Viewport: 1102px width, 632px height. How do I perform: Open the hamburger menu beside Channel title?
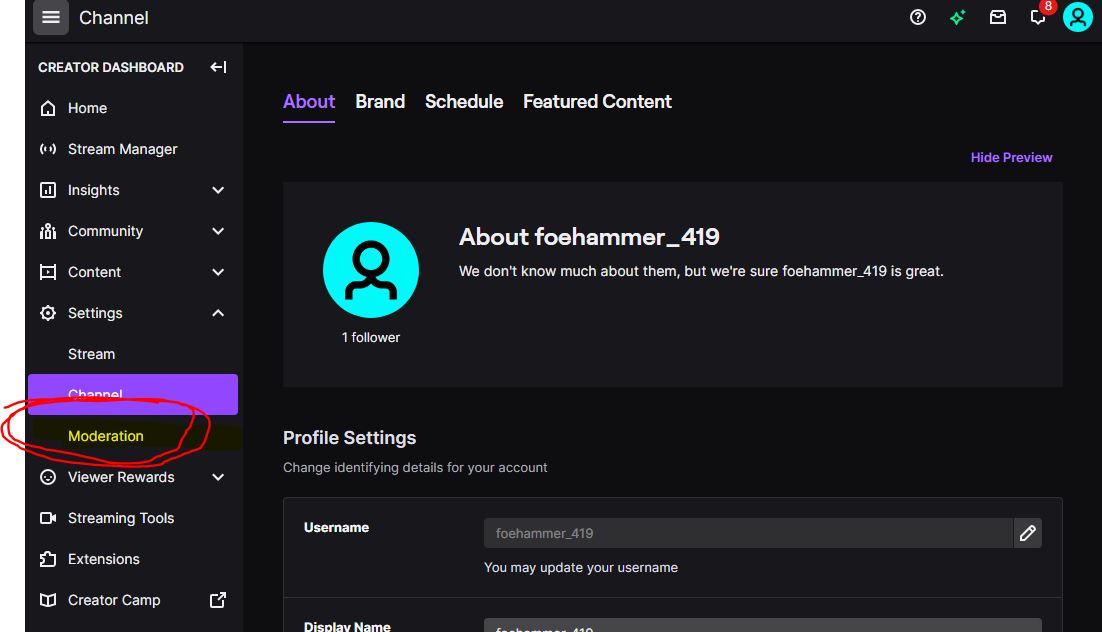coord(48,17)
